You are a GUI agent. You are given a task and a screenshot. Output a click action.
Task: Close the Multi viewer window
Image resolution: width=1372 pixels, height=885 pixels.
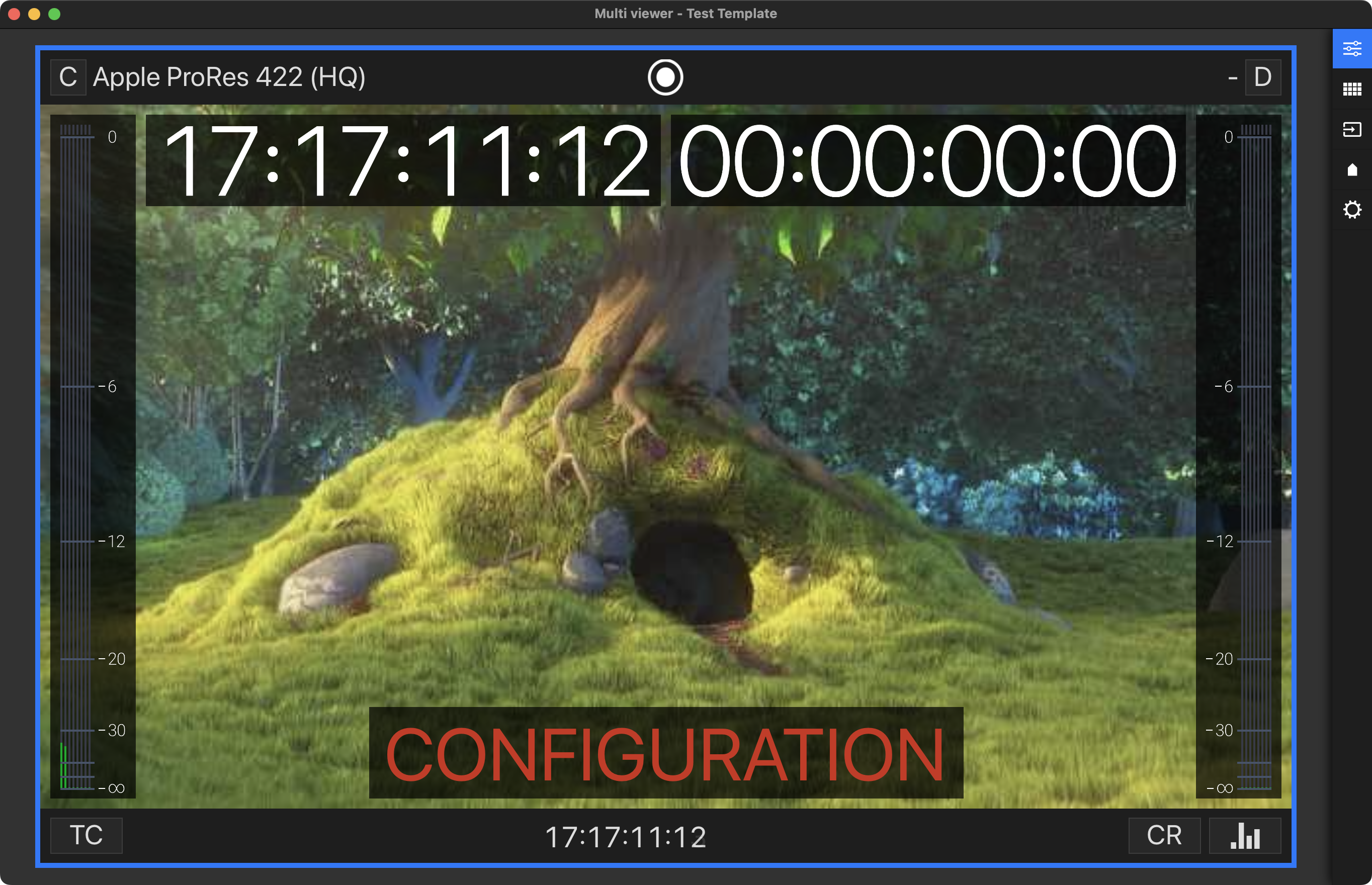point(15,14)
